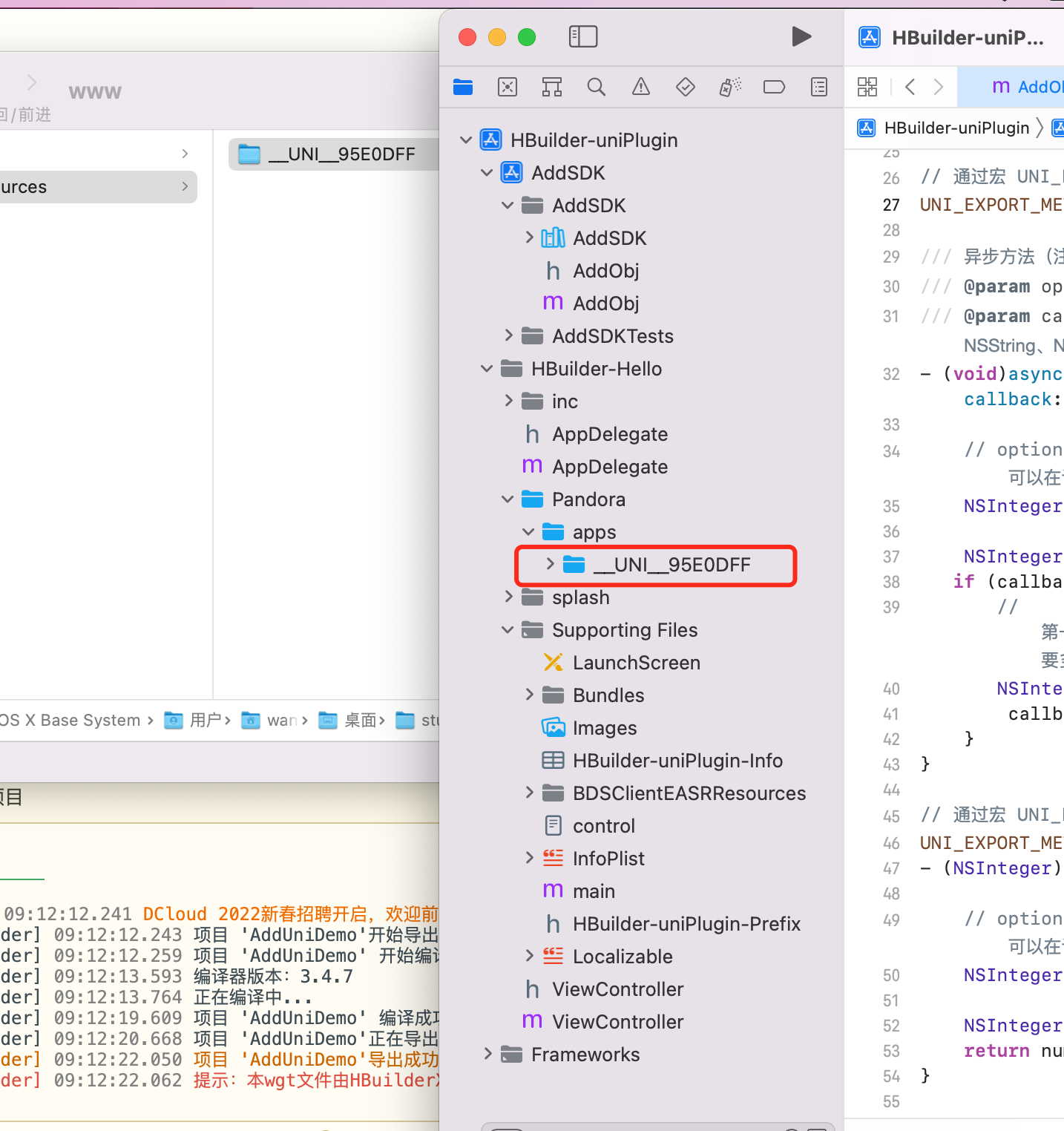Expand the Frameworks group
The height and width of the screenshot is (1131, 1064).
point(488,1054)
